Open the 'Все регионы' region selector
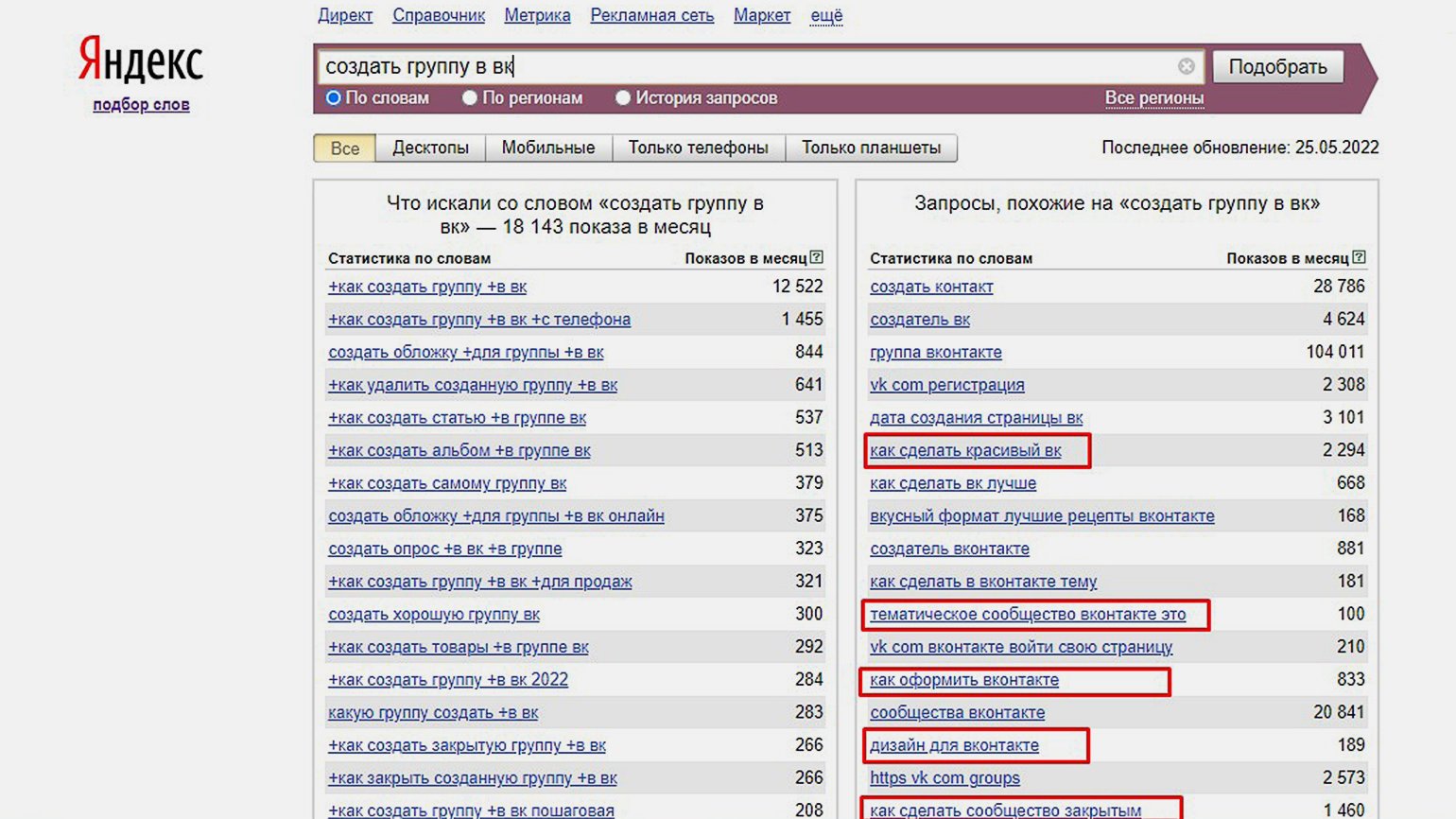 [x=1154, y=97]
